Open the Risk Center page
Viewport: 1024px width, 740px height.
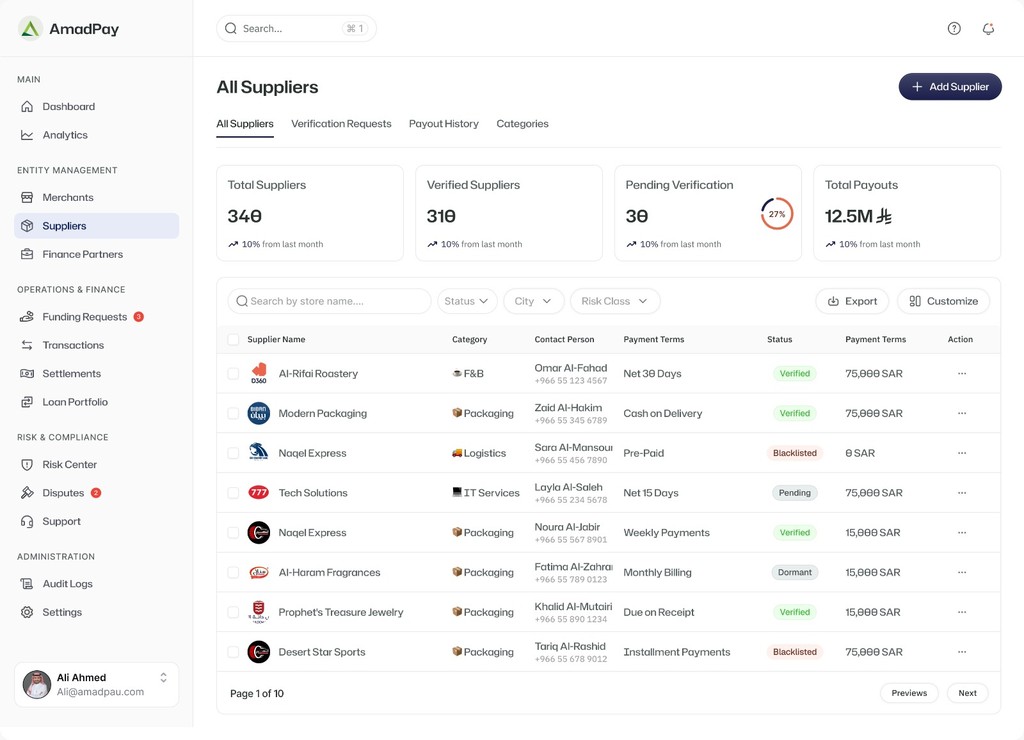point(69,465)
